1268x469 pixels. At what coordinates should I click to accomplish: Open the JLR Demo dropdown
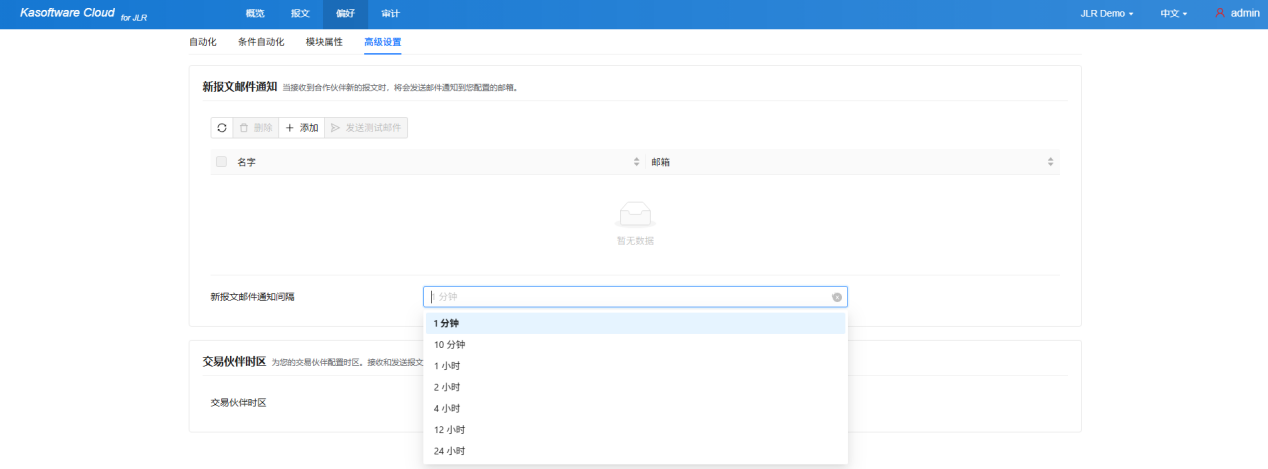coord(1107,14)
